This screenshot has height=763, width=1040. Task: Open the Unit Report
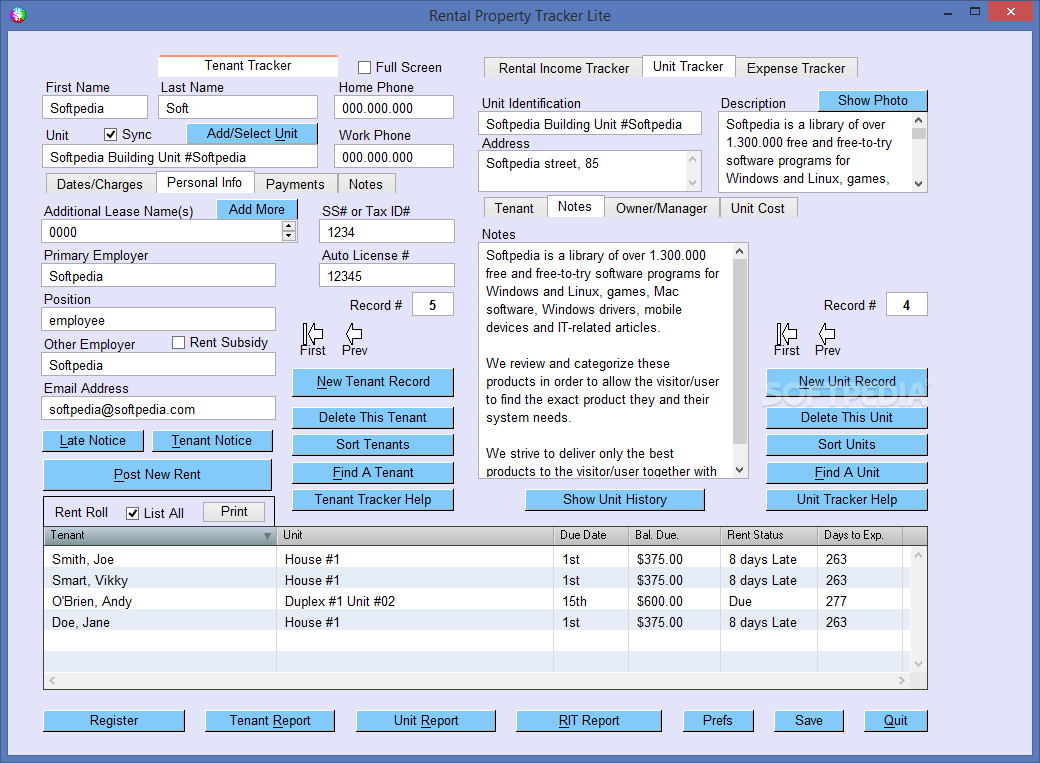click(426, 721)
